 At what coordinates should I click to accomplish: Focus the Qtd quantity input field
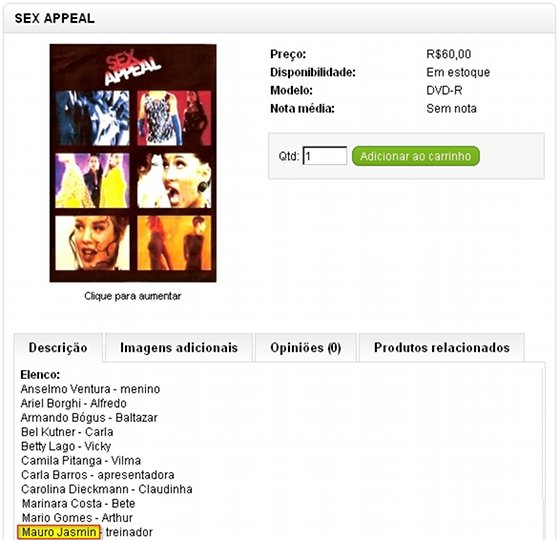pyautogui.click(x=325, y=156)
